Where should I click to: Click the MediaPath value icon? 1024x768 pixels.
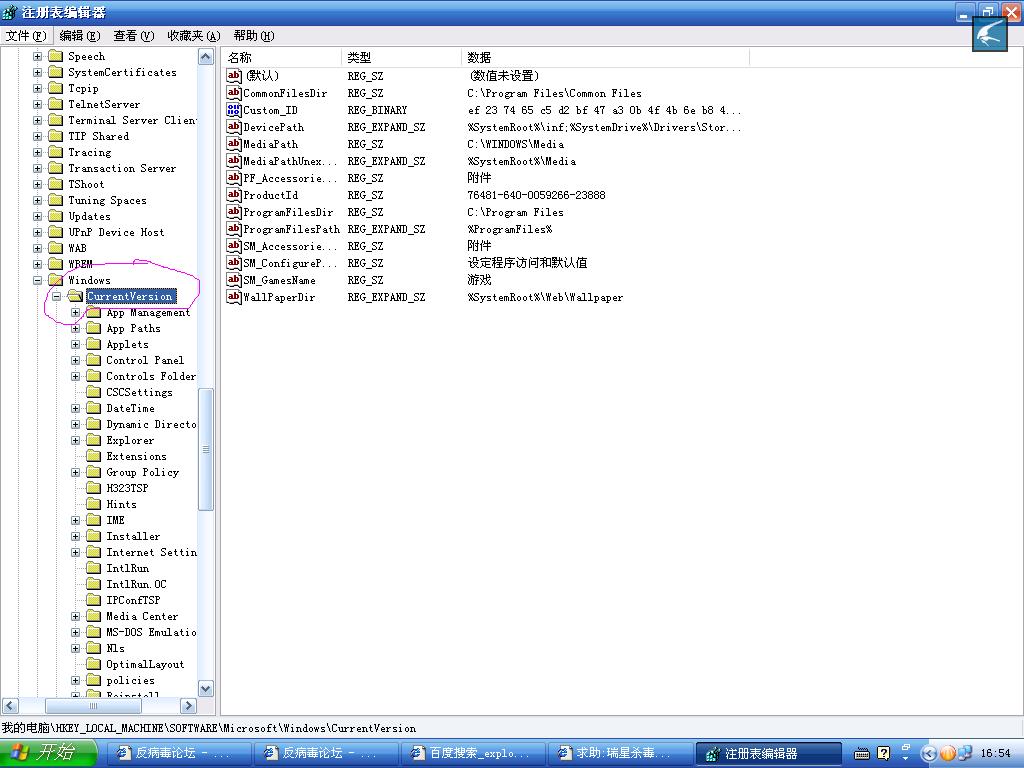234,144
